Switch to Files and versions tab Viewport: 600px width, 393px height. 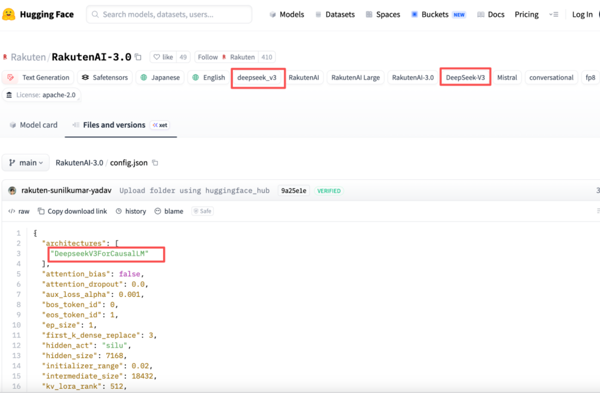[121, 125]
